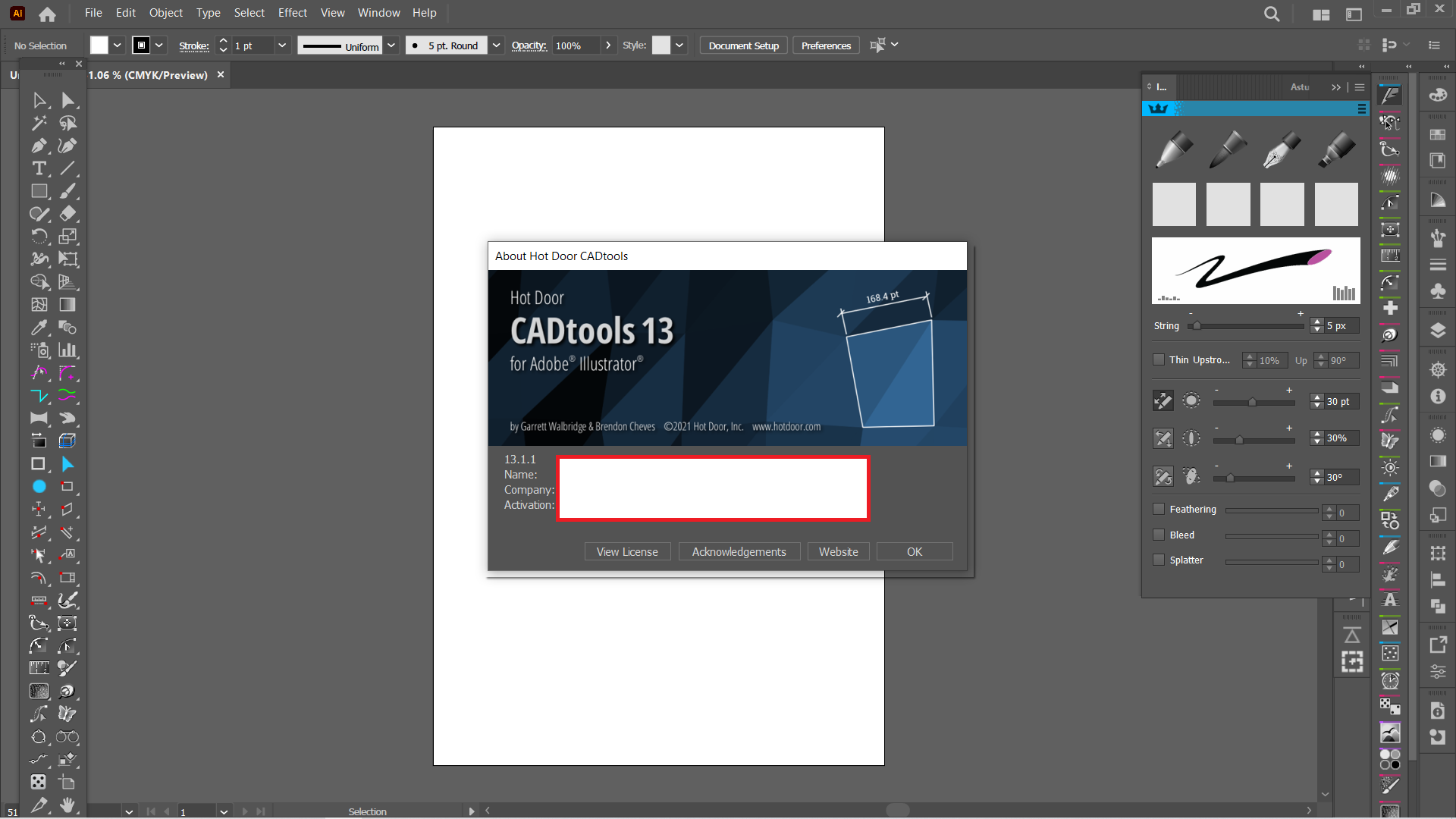Open Preferences from control bar
Image resolution: width=1456 pixels, height=819 pixels.
coord(826,45)
